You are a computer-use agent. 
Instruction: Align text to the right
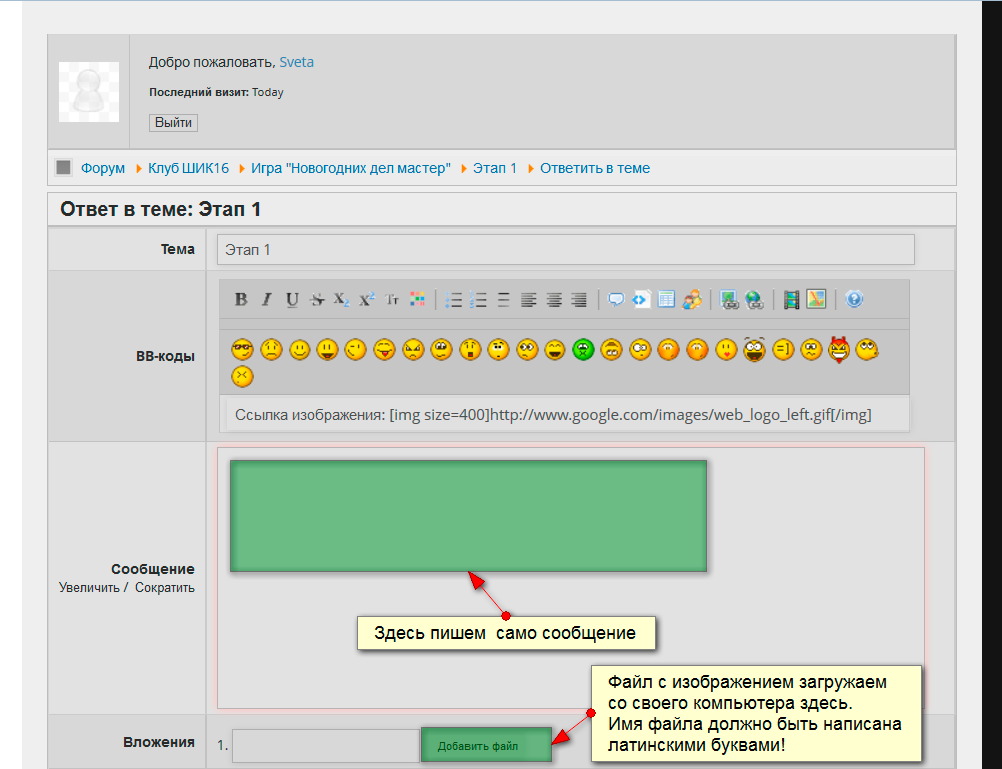tap(579, 300)
